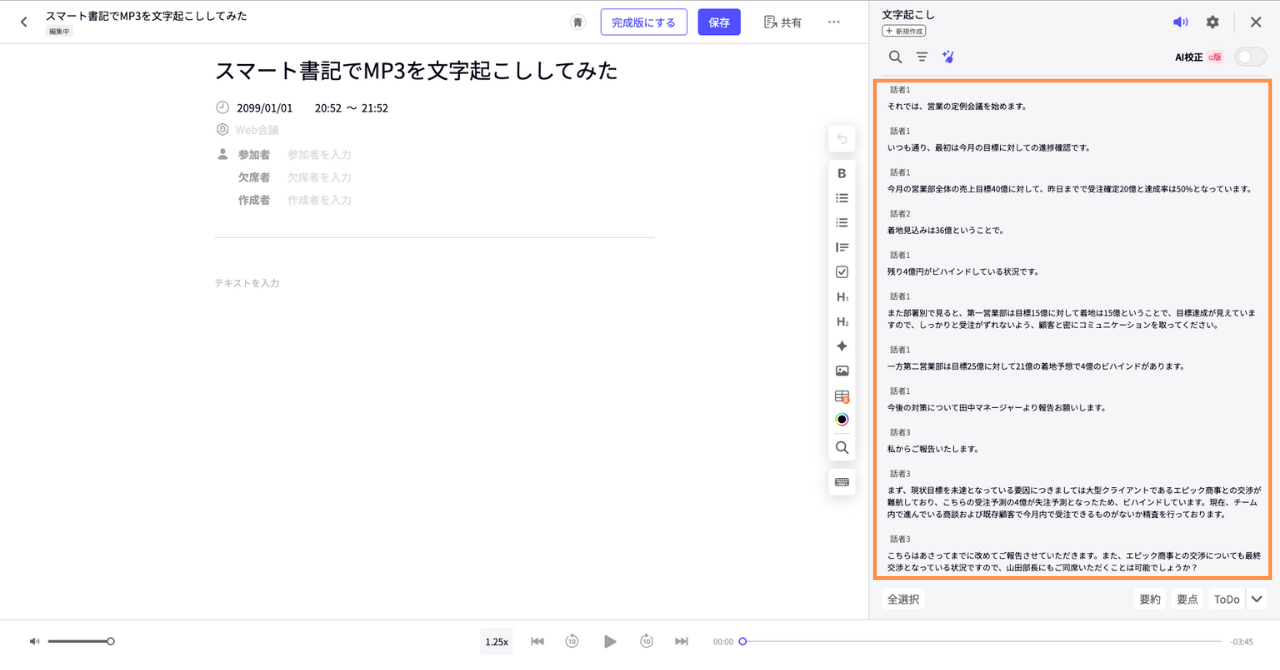Viewport: 1280px width, 670px height.
Task: Open transcription settings gear
Action: tap(1212, 22)
